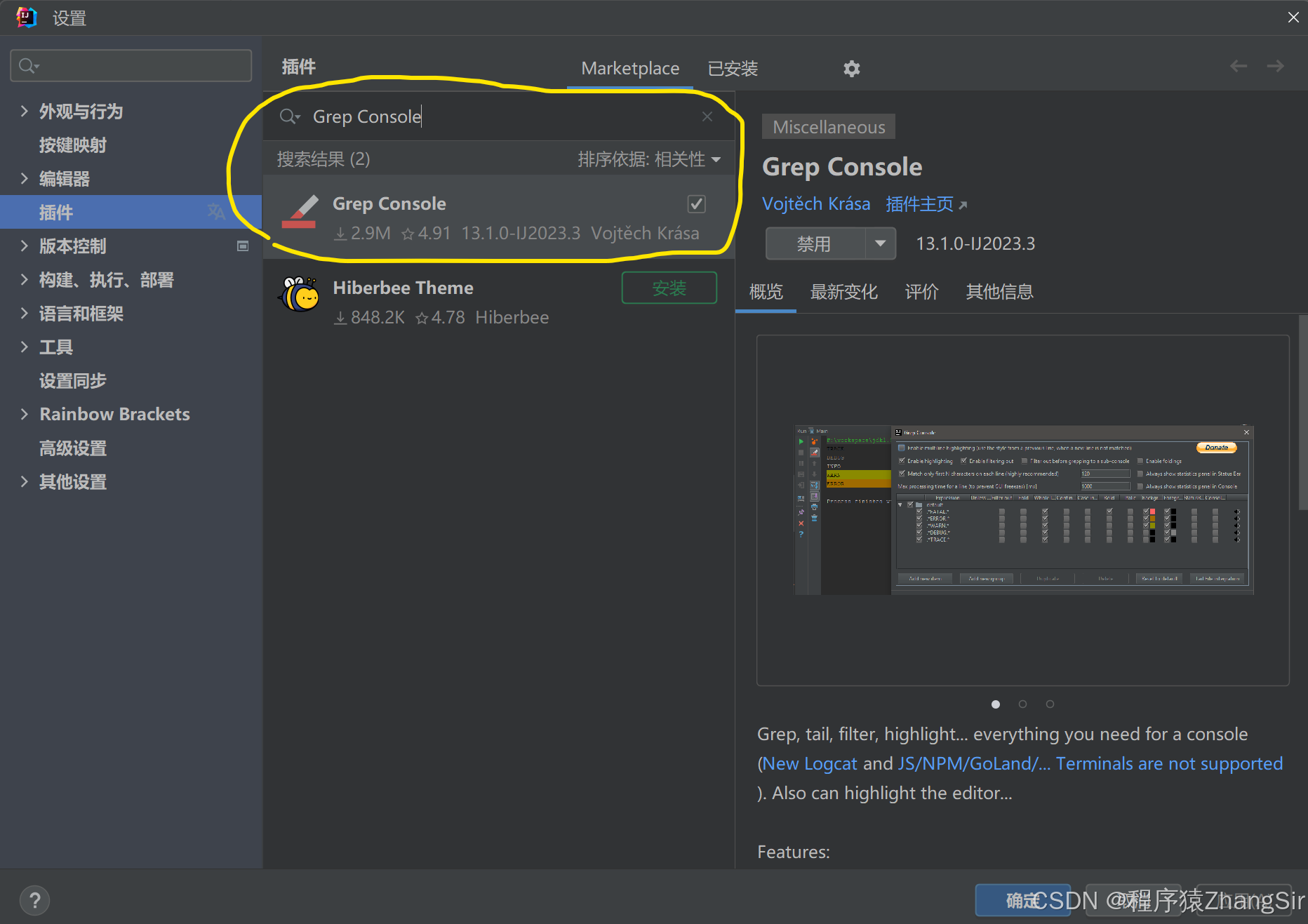
Task: Show the second screenshot carousel dot
Action: [x=1022, y=704]
